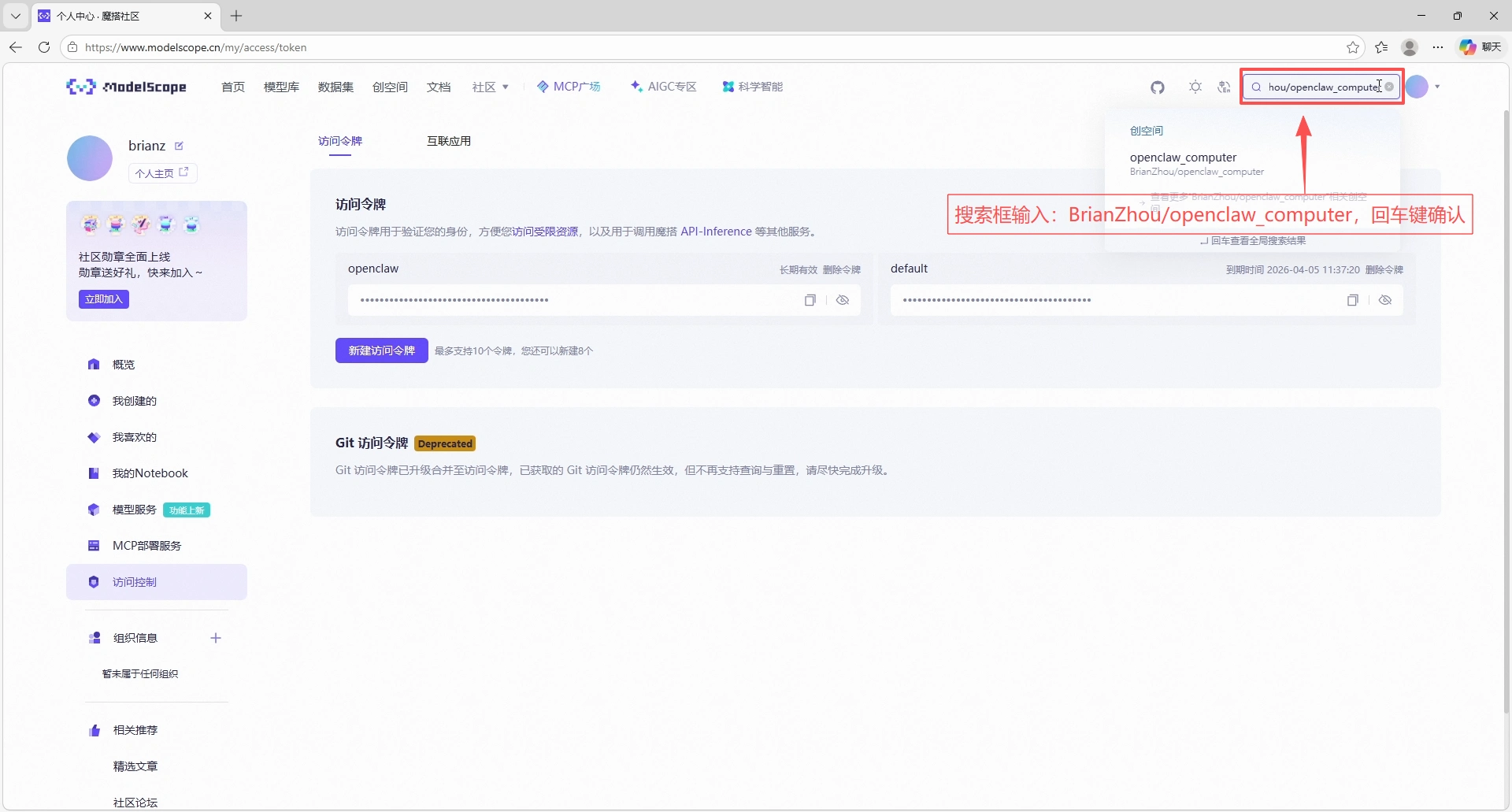Copy the default token

1352,300
